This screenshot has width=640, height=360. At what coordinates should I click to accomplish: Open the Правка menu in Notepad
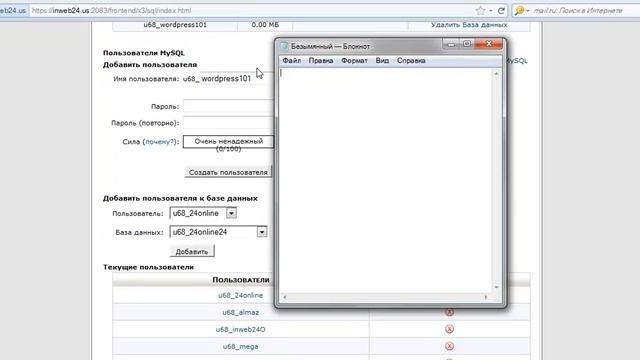pos(321,60)
